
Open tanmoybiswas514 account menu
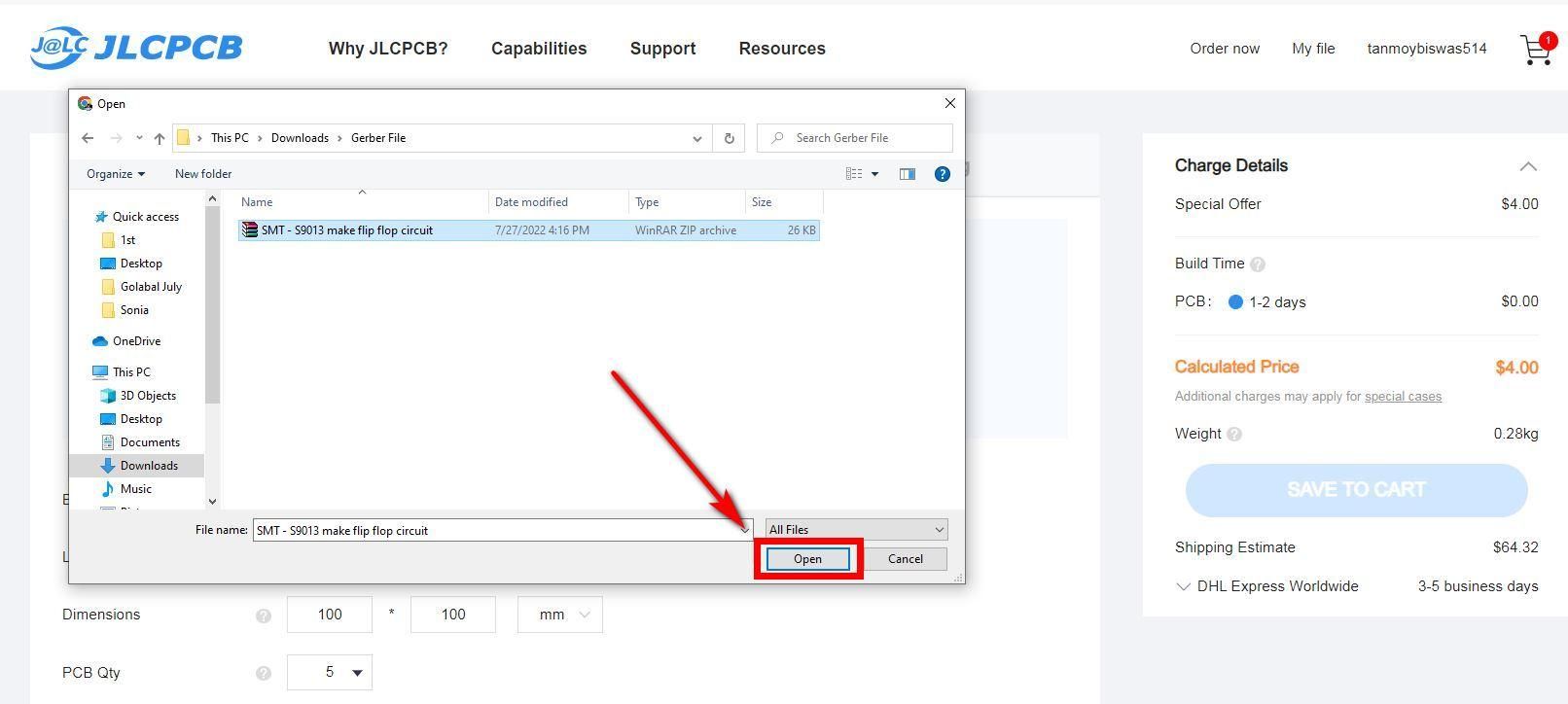tap(1426, 49)
